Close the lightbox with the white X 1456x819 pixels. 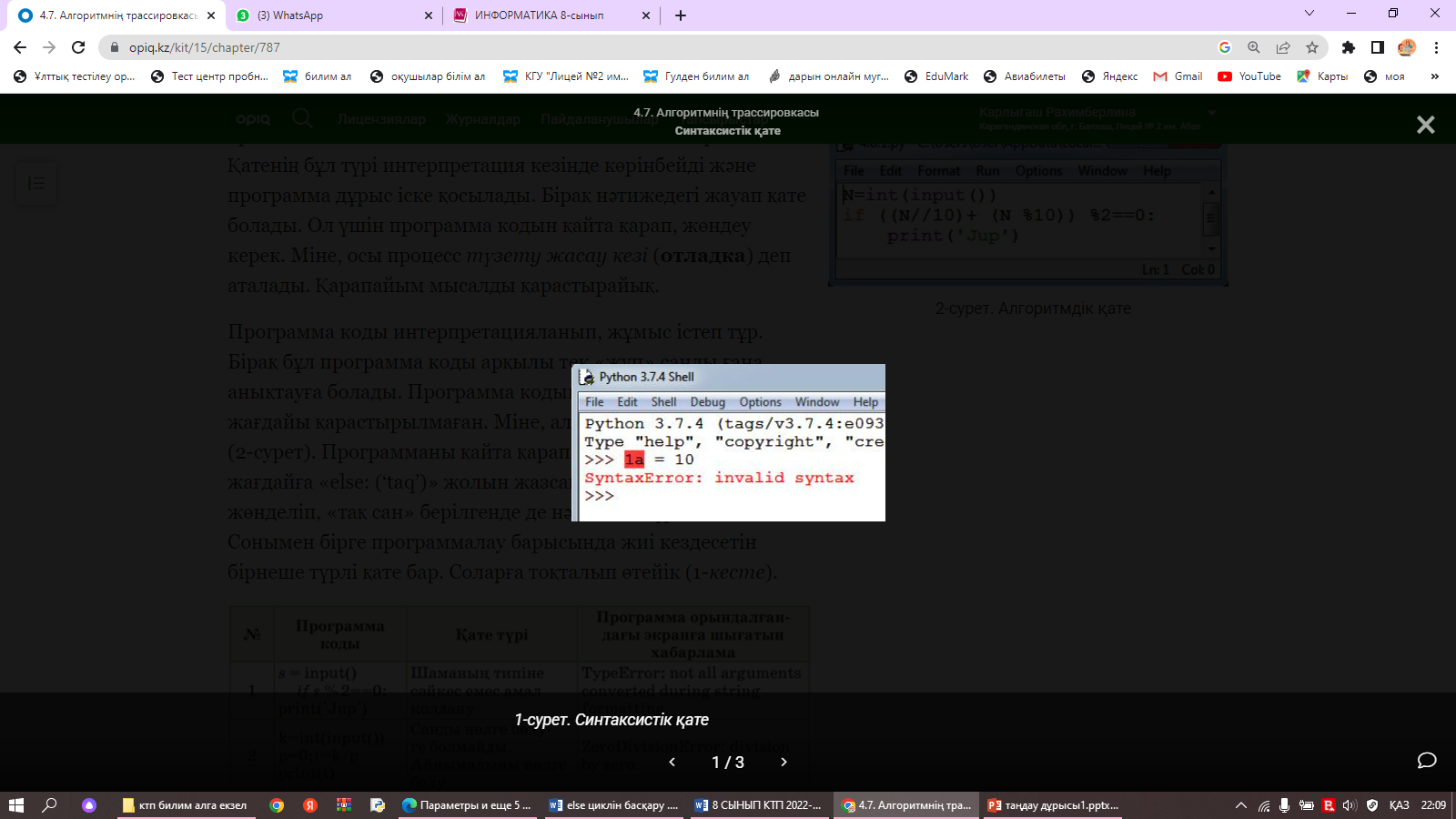pos(1425,125)
